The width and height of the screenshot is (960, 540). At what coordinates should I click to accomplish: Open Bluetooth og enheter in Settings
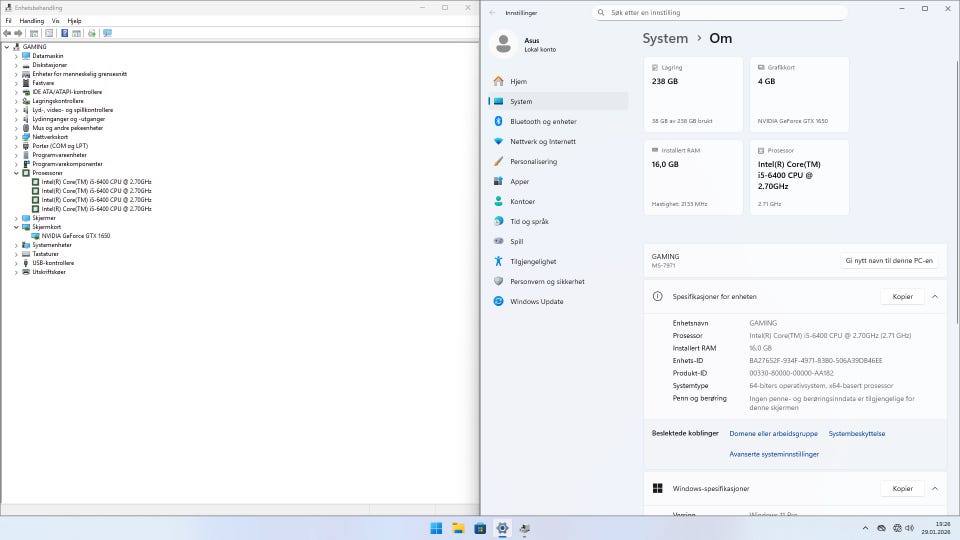[558, 121]
